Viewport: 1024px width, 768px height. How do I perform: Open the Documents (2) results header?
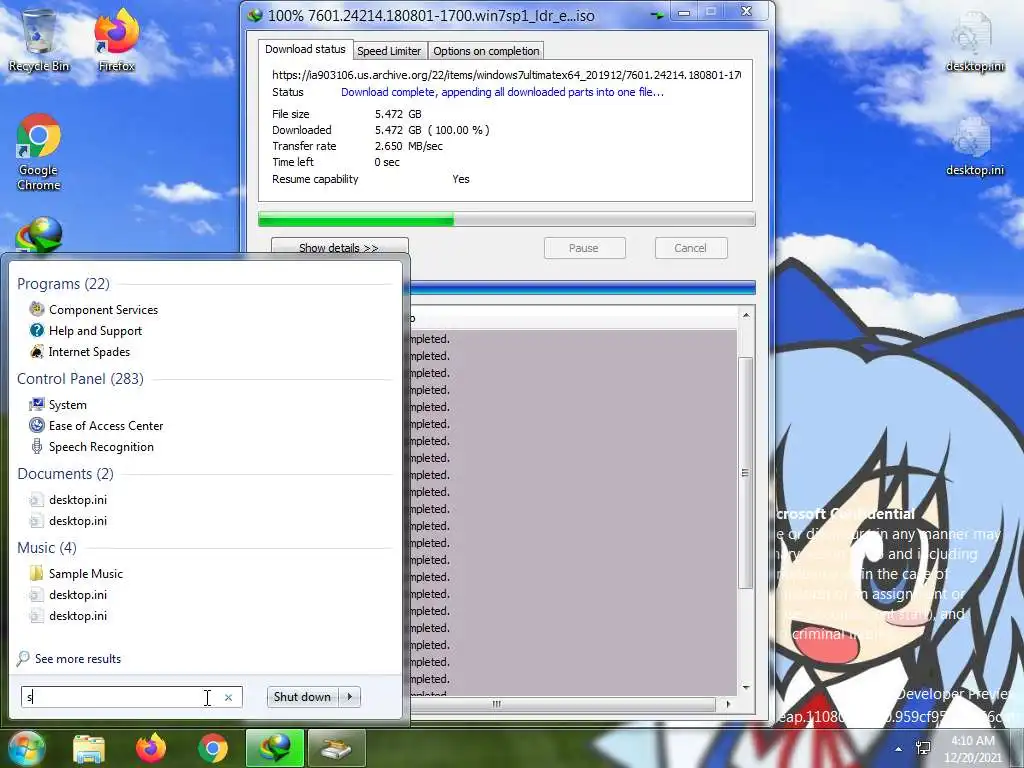(x=65, y=473)
